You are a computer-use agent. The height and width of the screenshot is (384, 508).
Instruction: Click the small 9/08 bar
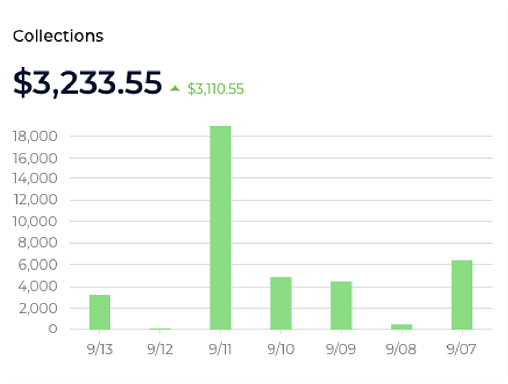pyautogui.click(x=401, y=327)
